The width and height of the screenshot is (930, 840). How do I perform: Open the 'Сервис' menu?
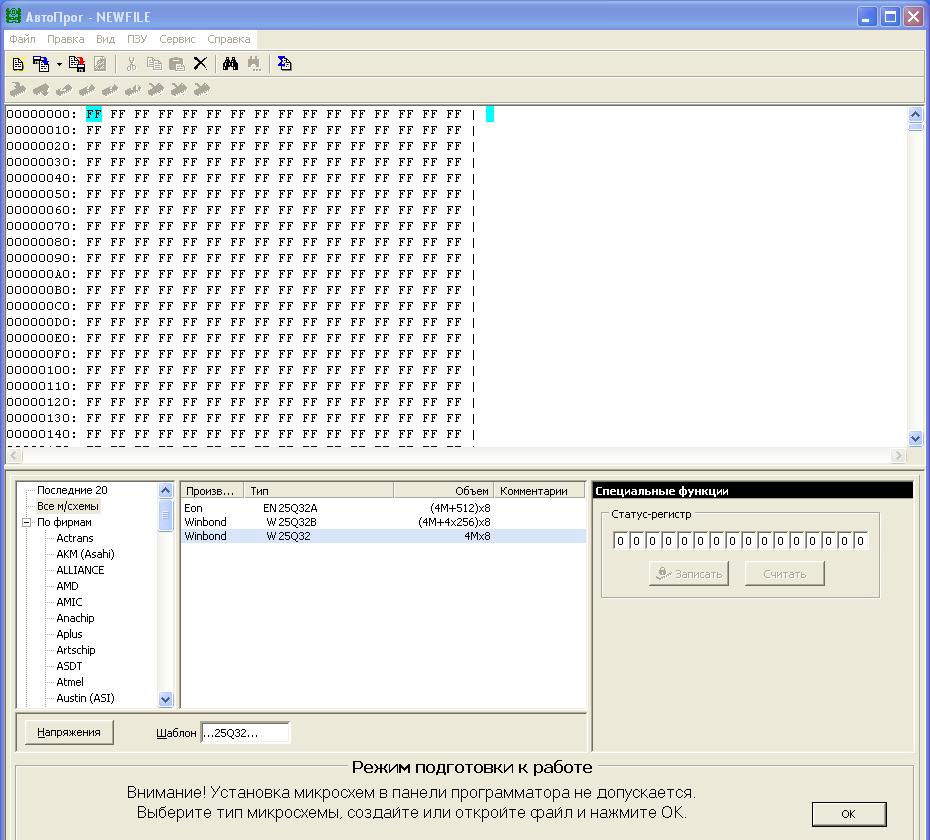[177, 39]
